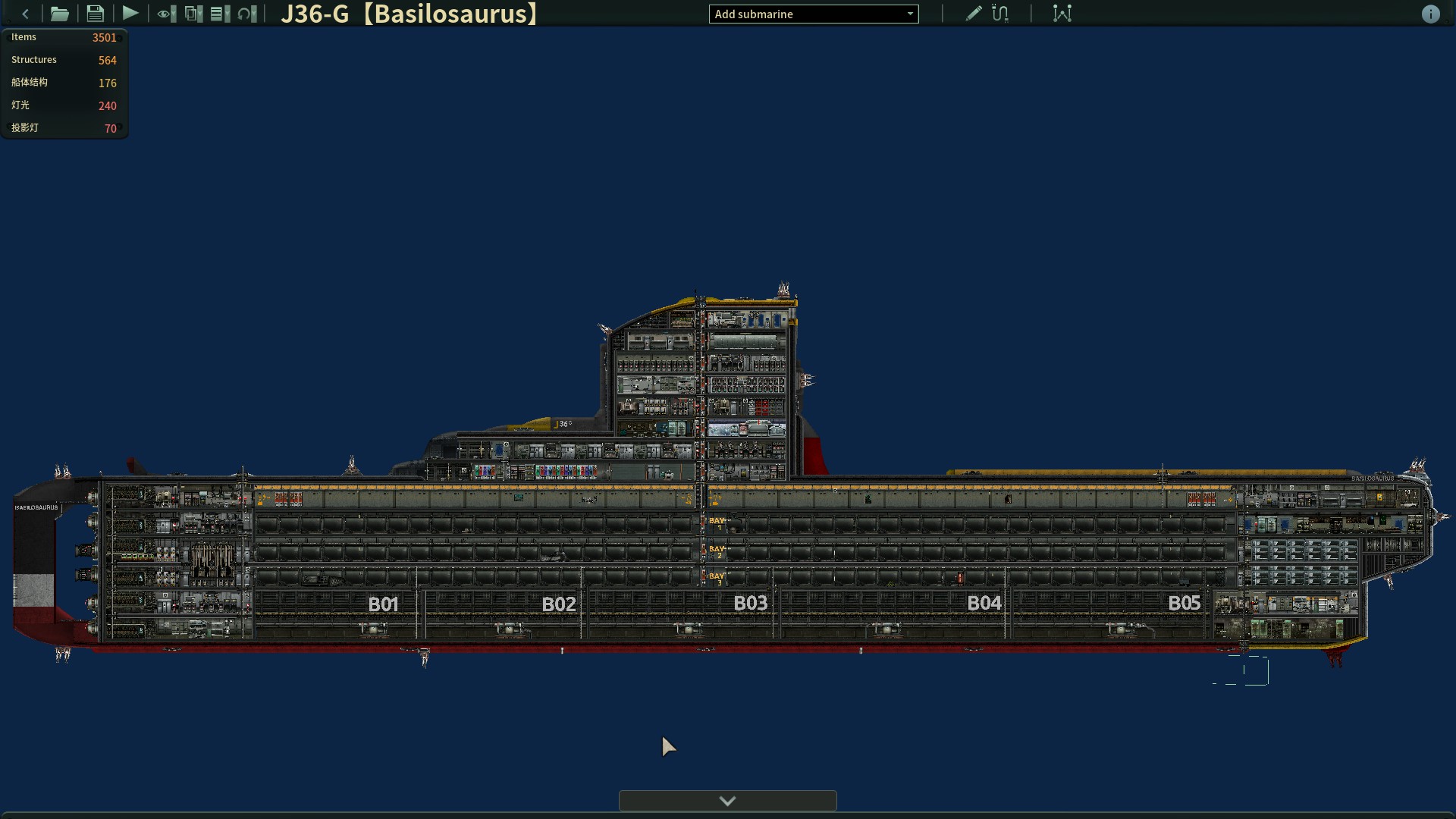The height and width of the screenshot is (819, 1456).
Task: Enable default editing mode with pencil icon
Action: click(974, 13)
